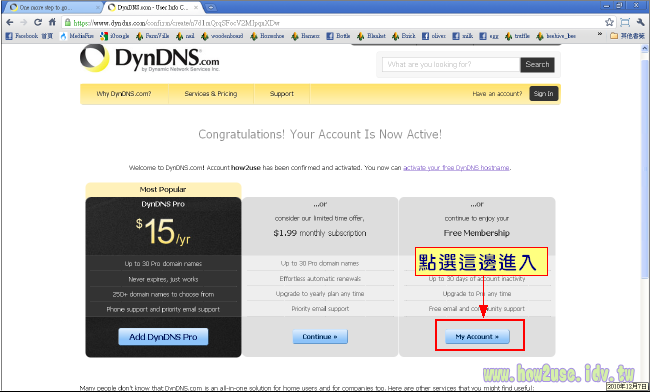This screenshot has width=650, height=392.
Task: Open the truffle bookmark
Action: [x=517, y=36]
